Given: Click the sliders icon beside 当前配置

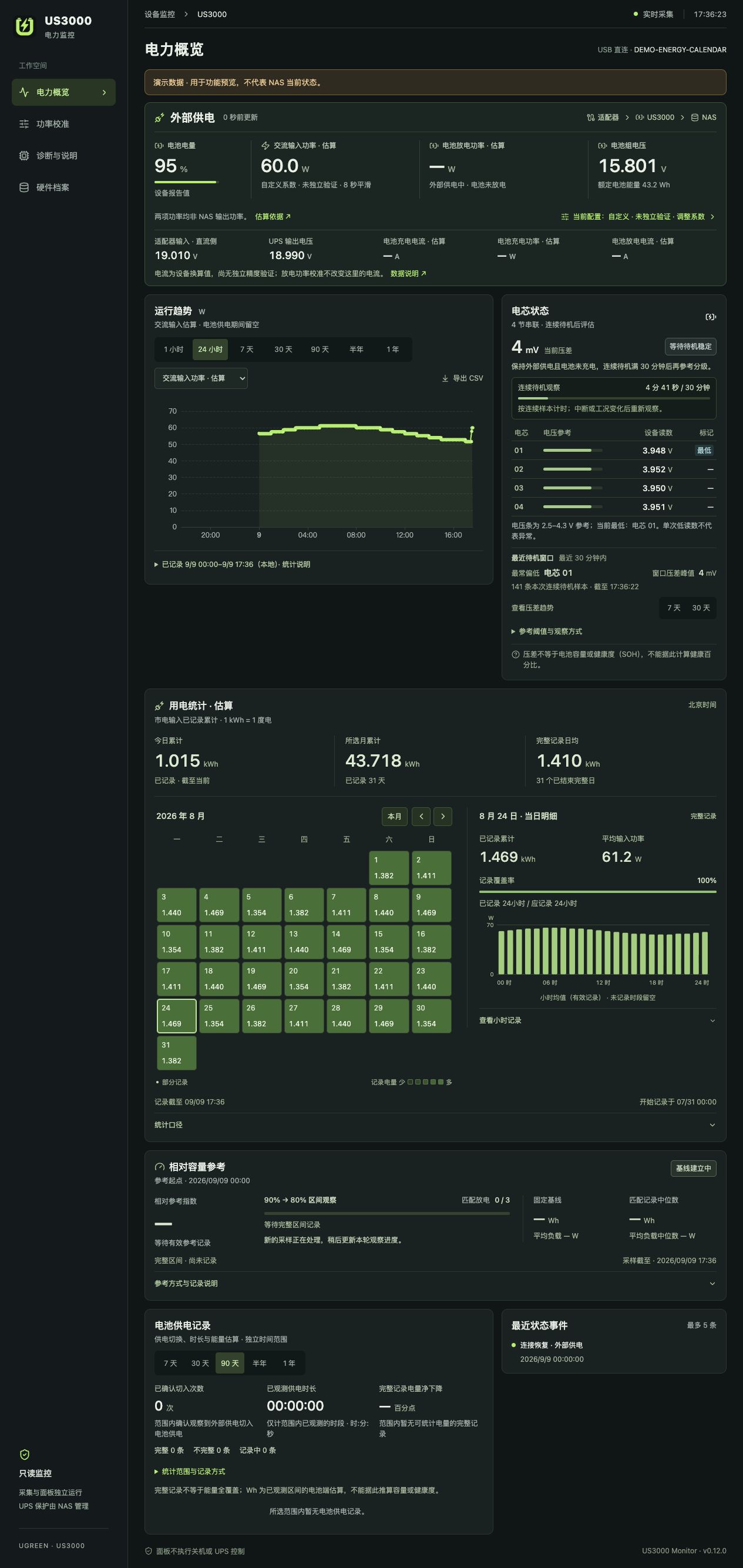Looking at the screenshot, I should [564, 217].
